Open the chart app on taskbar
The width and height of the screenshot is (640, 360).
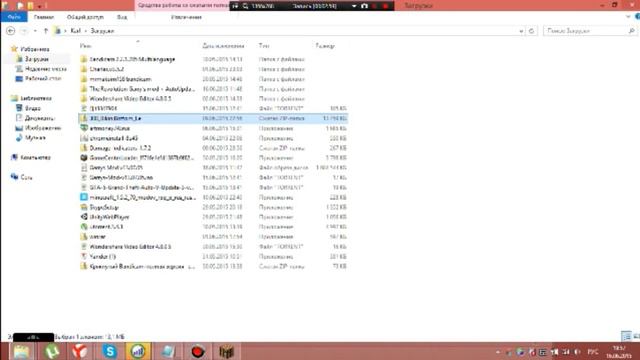click(138, 351)
